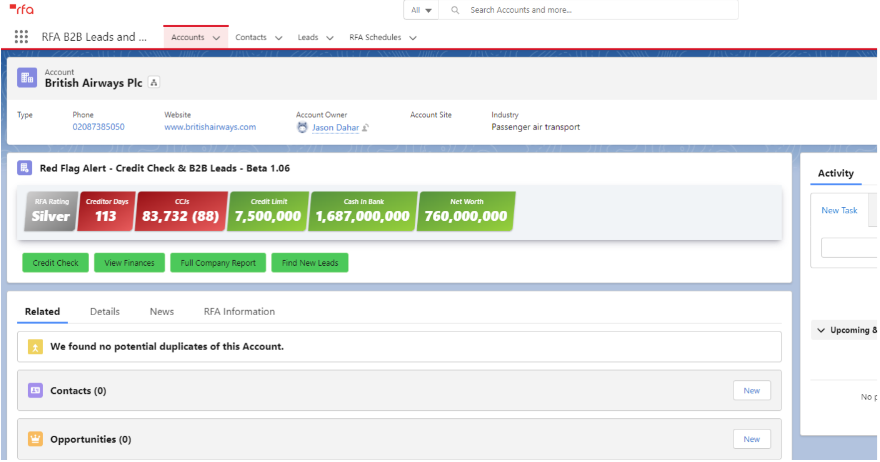The width and height of the screenshot is (880, 462).
Task: Click the rfa logo
Action: click(x=22, y=9)
